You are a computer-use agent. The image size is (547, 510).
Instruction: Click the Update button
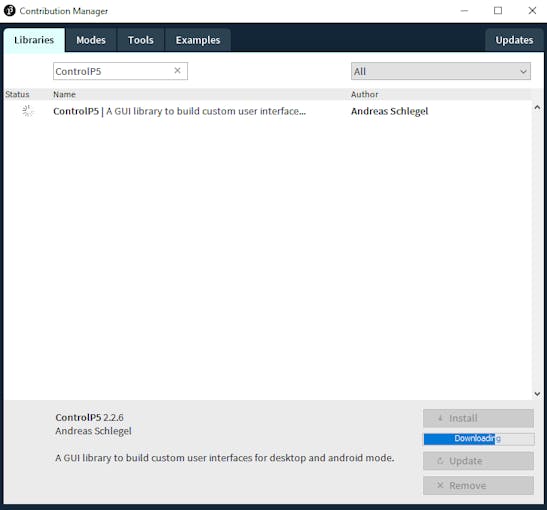(478, 461)
